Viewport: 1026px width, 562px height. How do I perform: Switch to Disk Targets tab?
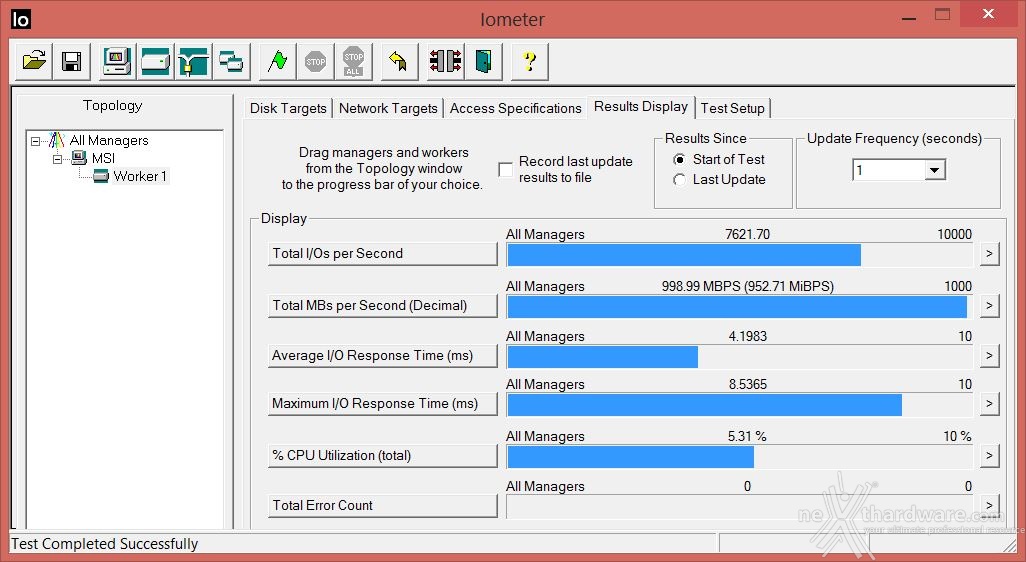(x=288, y=109)
